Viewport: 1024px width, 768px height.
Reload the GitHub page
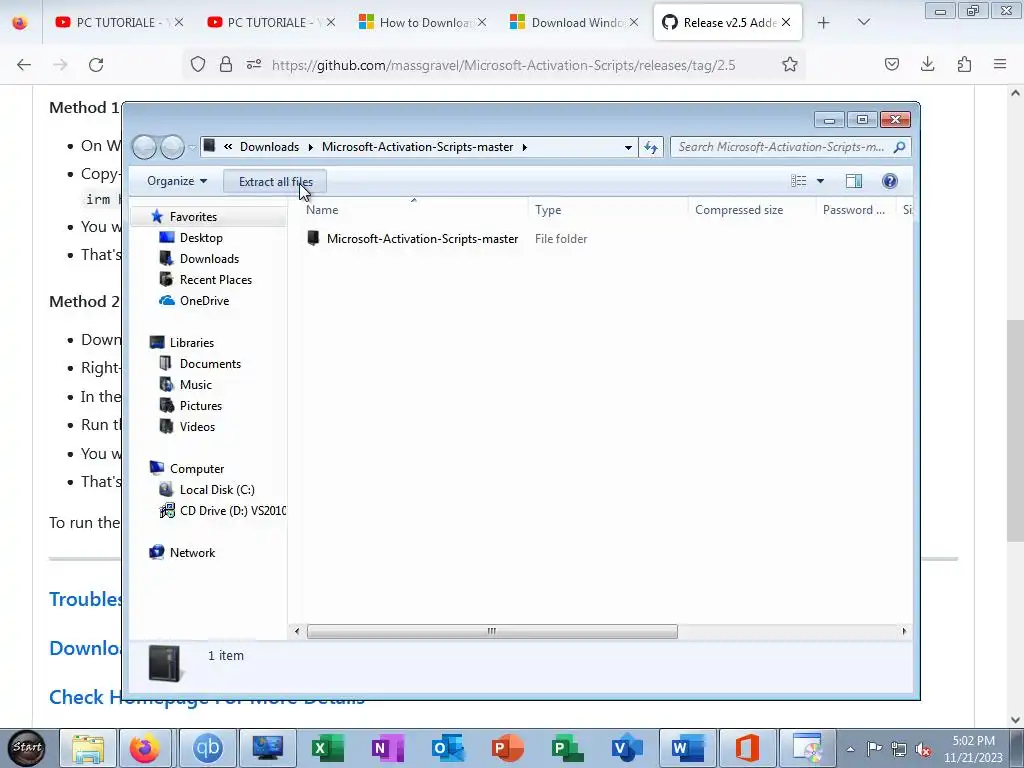[x=96, y=65]
